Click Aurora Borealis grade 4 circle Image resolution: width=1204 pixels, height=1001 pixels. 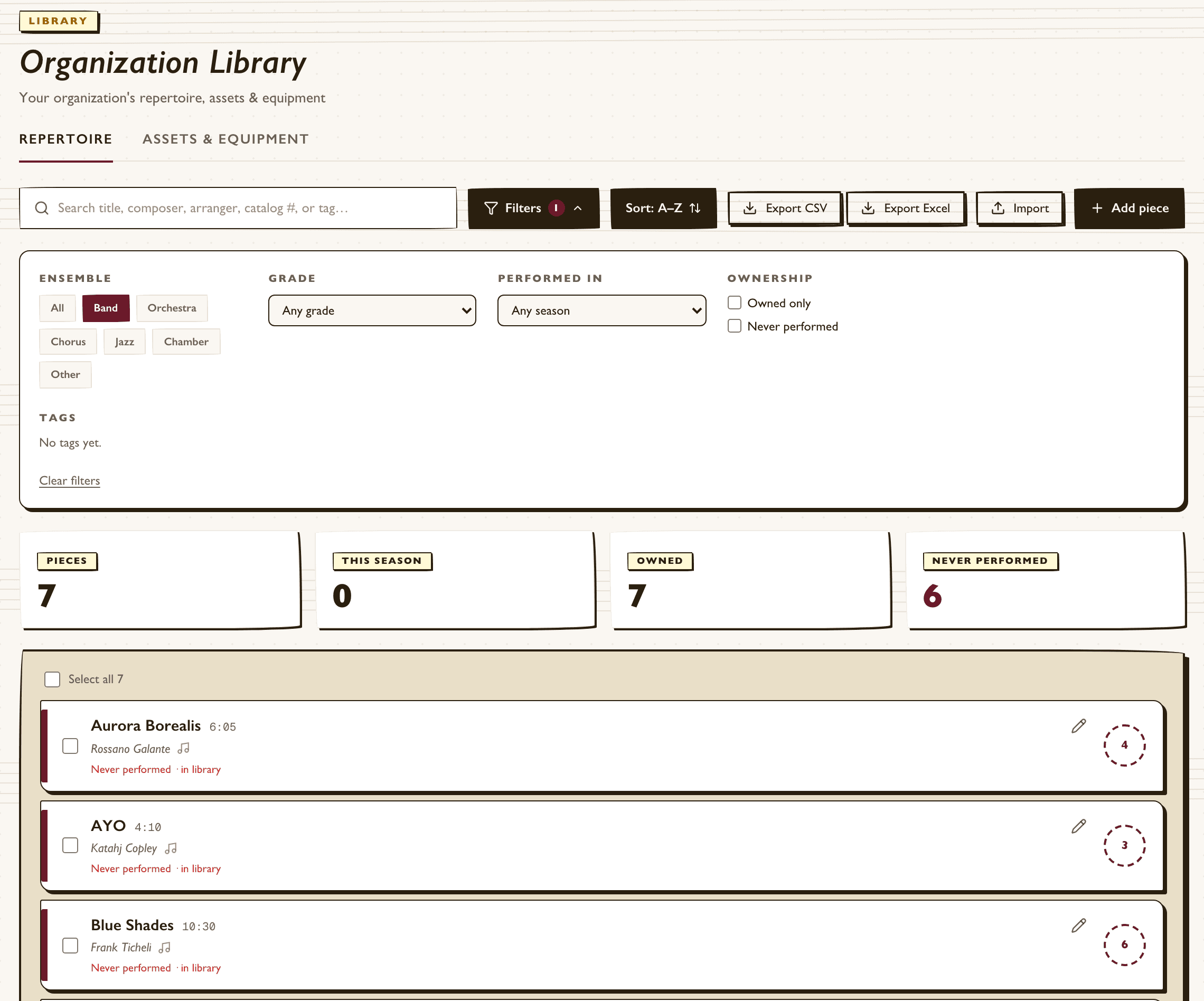[x=1124, y=745]
